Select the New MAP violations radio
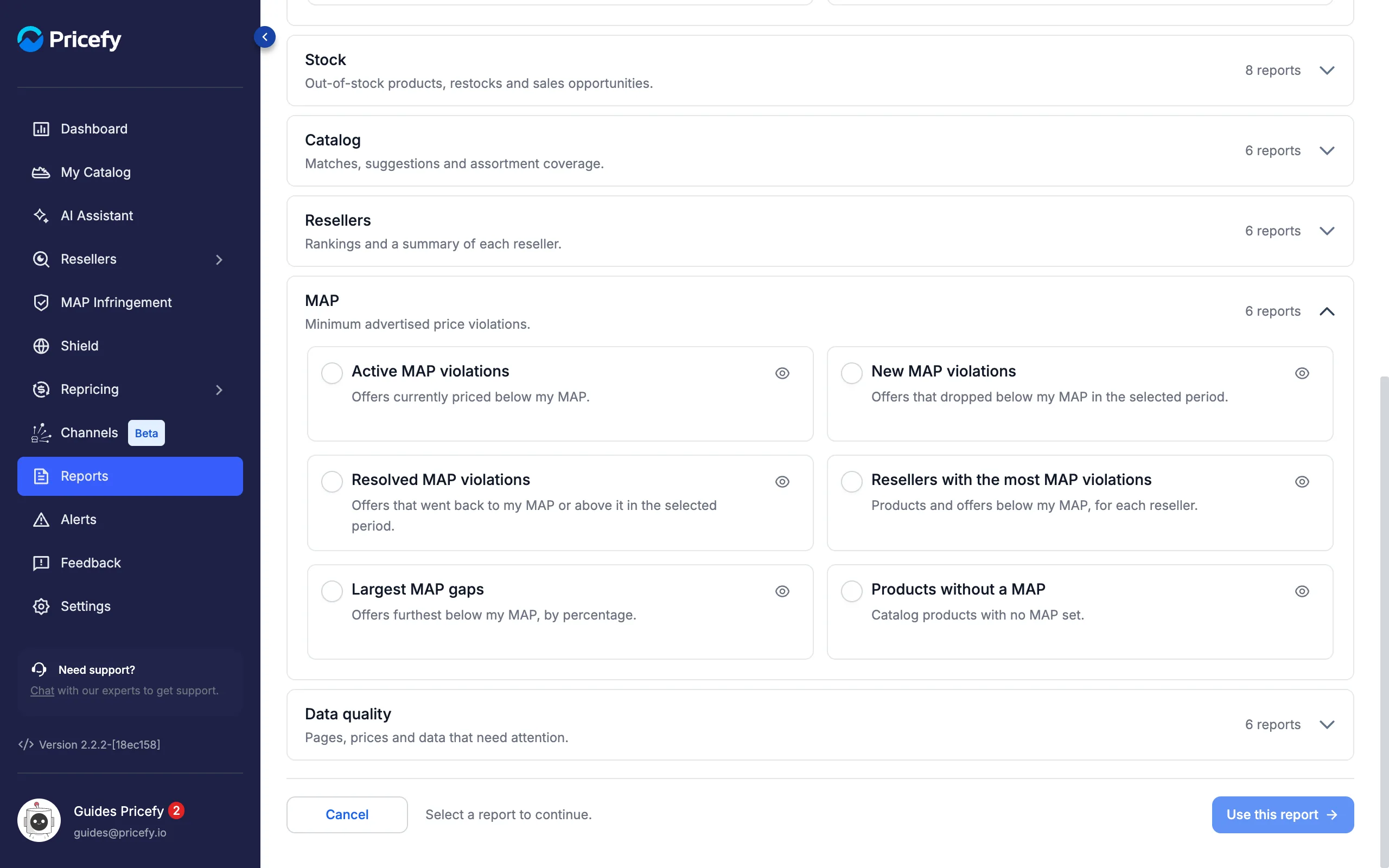Image resolution: width=1389 pixels, height=868 pixels. [852, 373]
